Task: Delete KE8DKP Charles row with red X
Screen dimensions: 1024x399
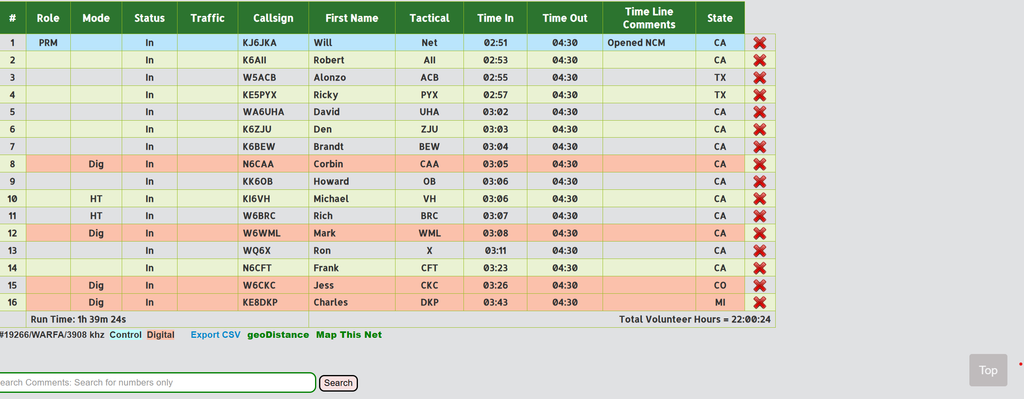Action: pyautogui.click(x=760, y=303)
